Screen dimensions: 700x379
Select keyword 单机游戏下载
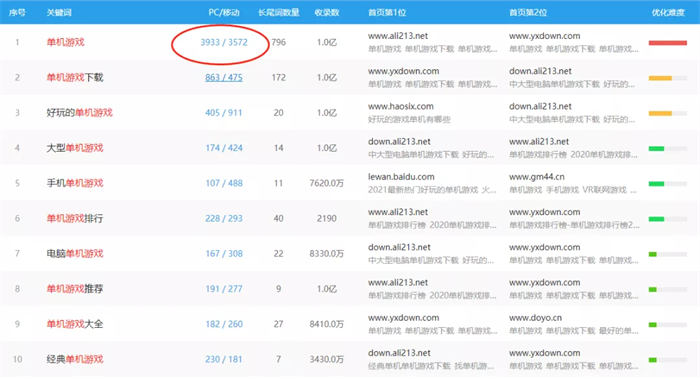[75, 78]
